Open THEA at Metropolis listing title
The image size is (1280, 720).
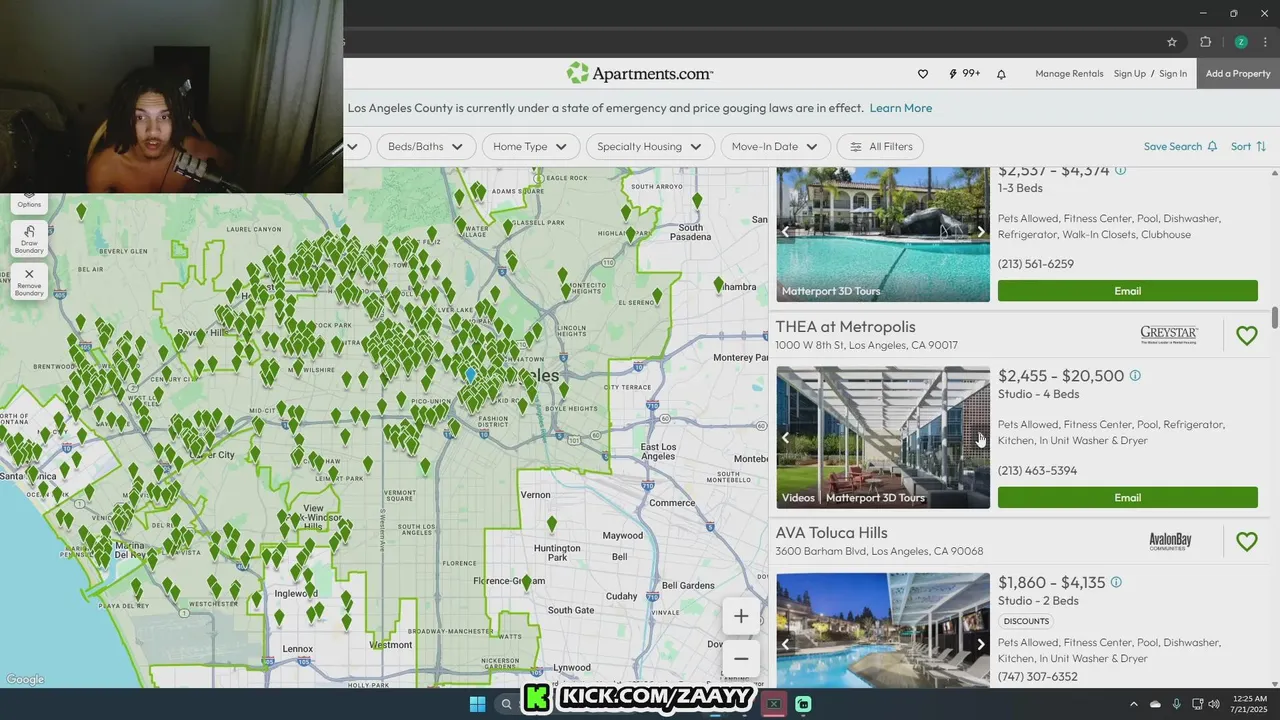(x=845, y=327)
